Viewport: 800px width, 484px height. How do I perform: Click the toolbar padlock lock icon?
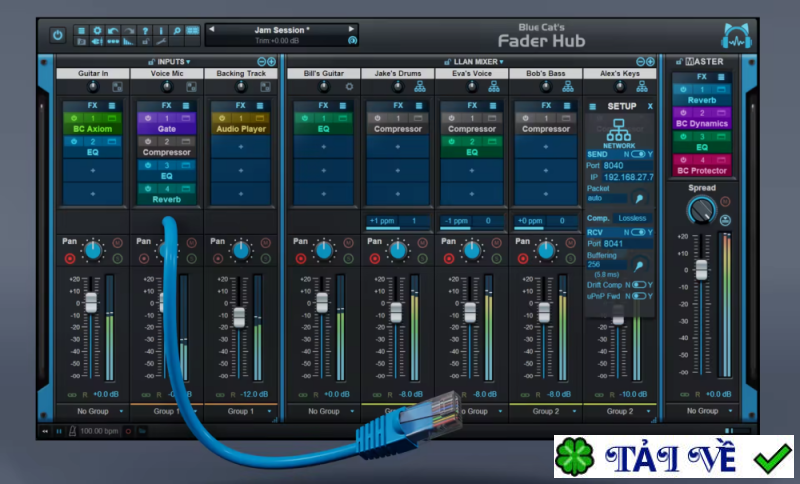[145, 41]
